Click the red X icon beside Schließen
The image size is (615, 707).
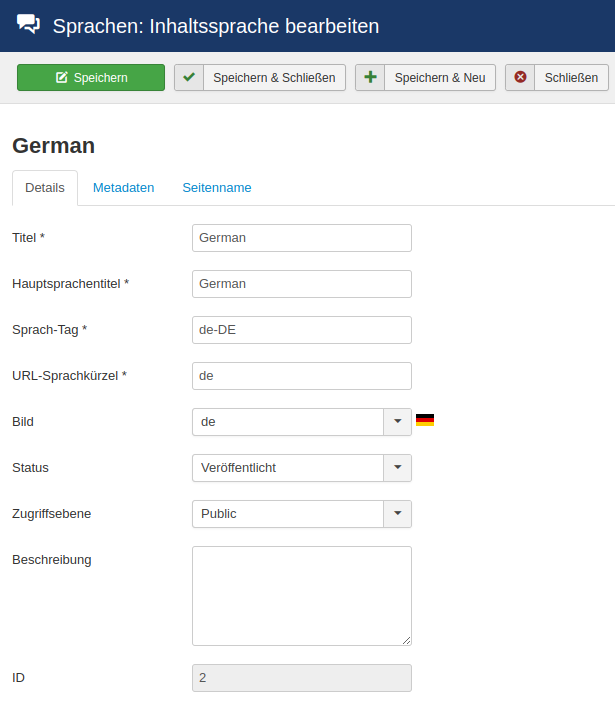point(520,78)
